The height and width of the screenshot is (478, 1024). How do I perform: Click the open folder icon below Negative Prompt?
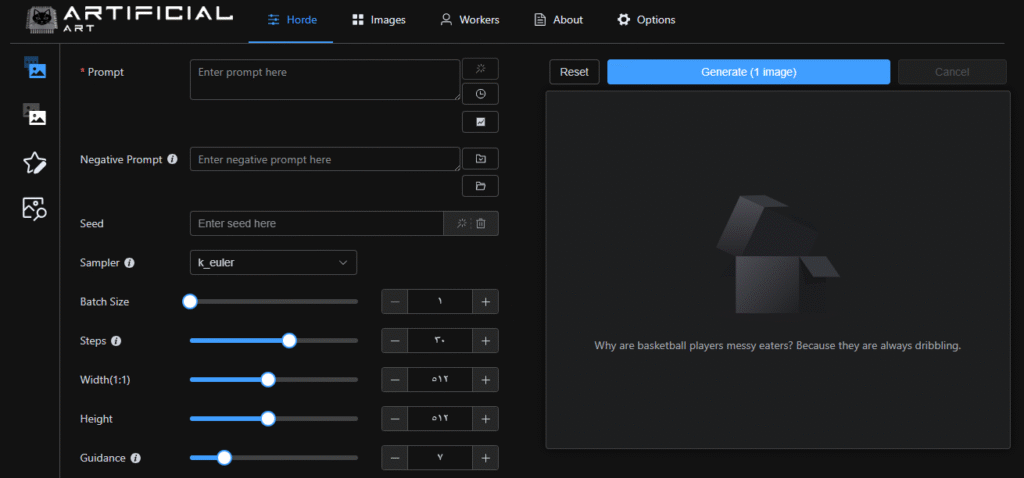click(x=480, y=186)
